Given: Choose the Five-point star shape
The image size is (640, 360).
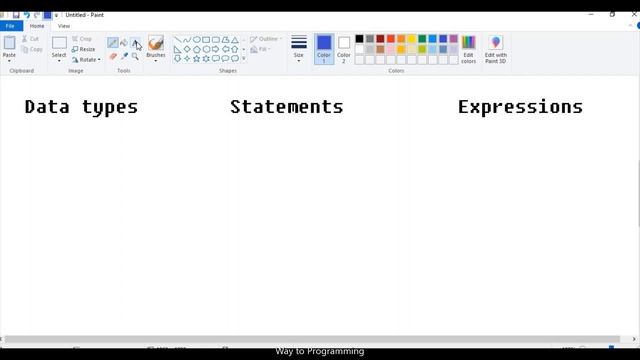Looking at the screenshot, I should tap(197, 58).
